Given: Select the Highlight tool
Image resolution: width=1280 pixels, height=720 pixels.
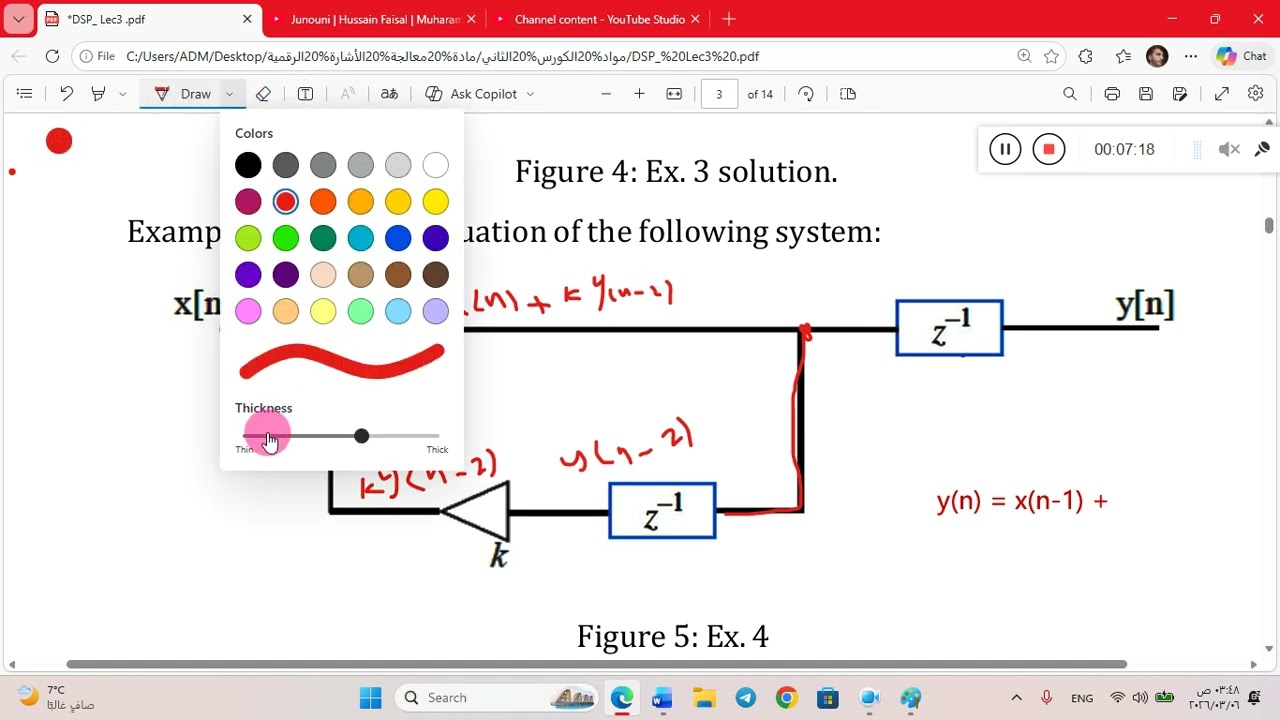Looking at the screenshot, I should tap(98, 94).
